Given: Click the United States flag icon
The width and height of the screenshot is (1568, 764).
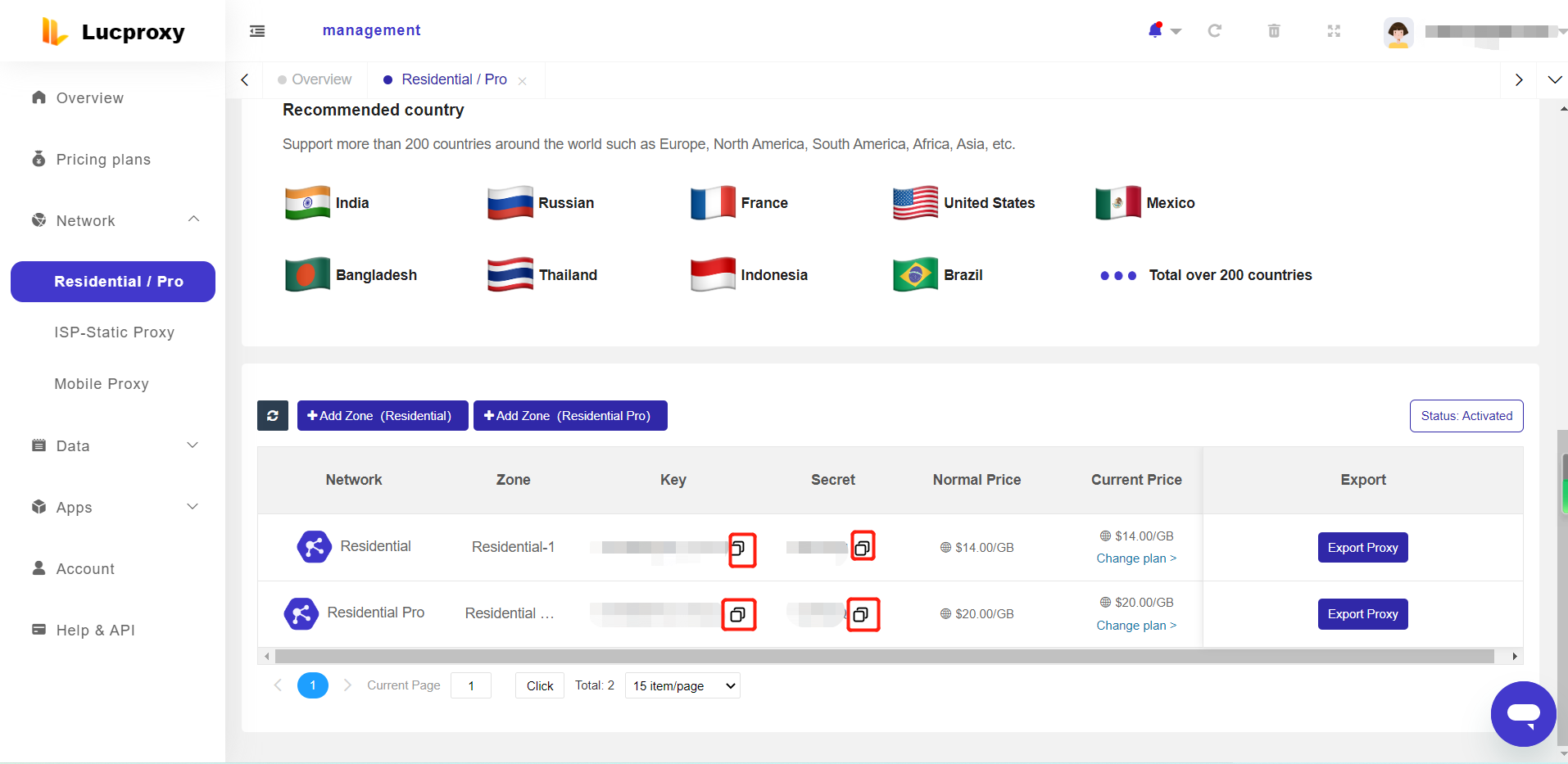Looking at the screenshot, I should click(x=915, y=202).
